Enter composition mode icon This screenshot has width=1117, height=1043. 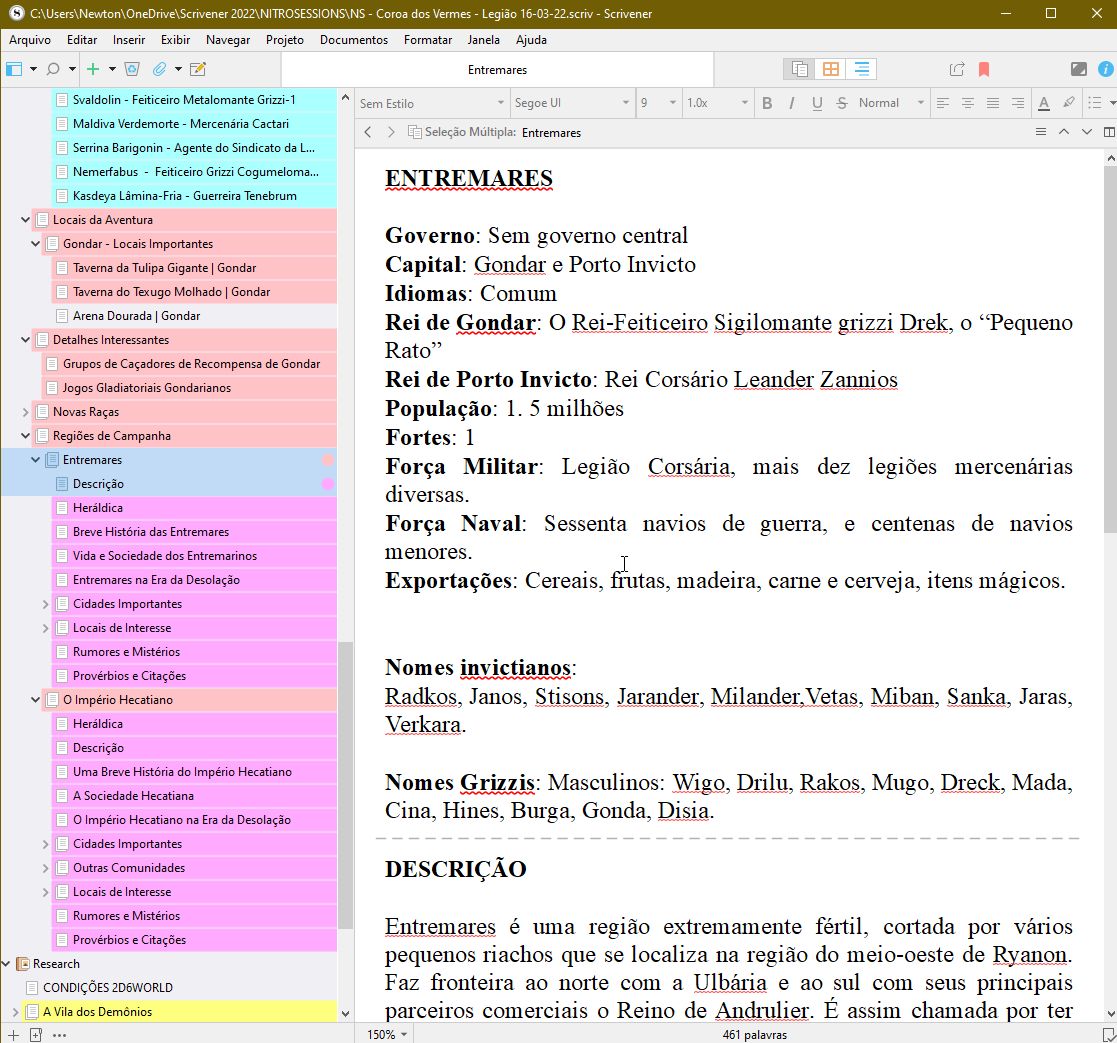pos(1079,69)
